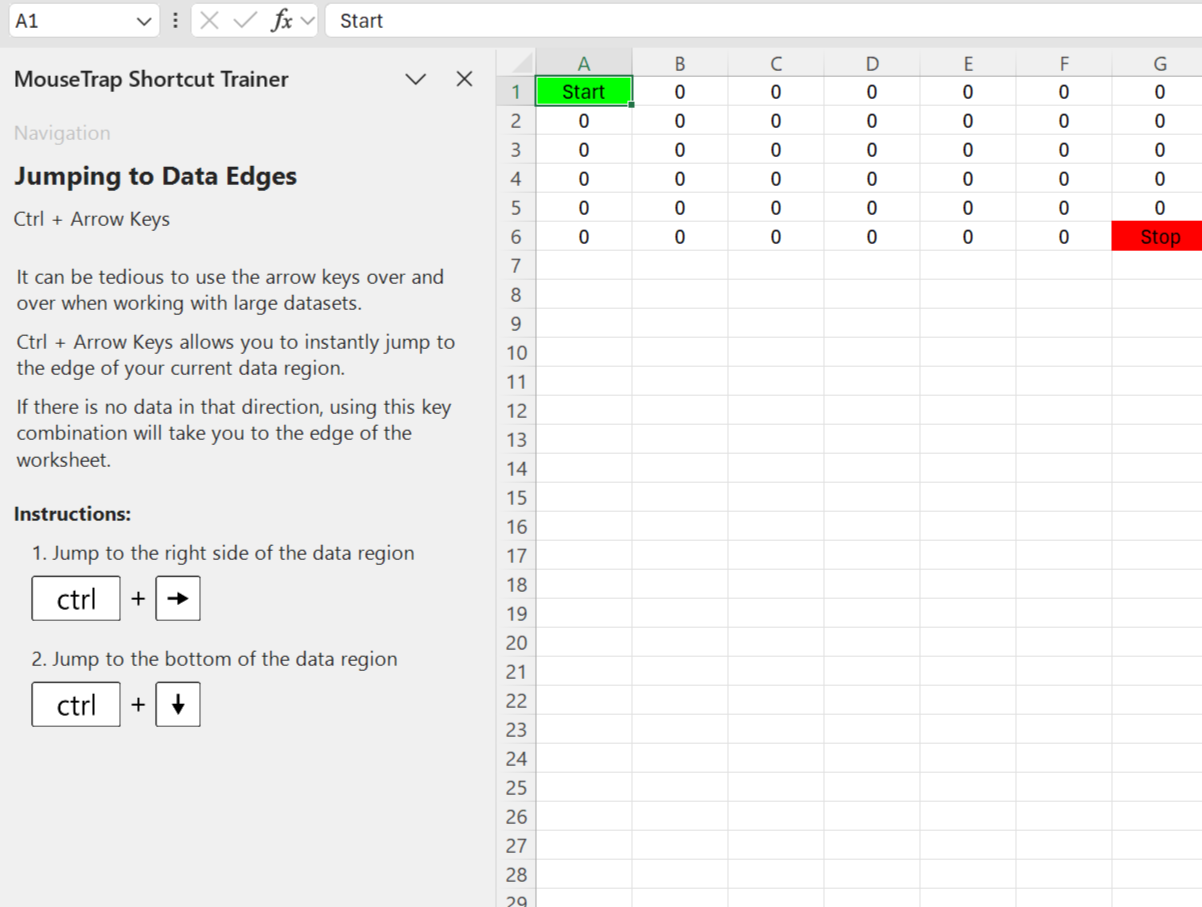This screenshot has height=907, width=1202.
Task: Select cell B2 containing 0
Action: [x=679, y=120]
